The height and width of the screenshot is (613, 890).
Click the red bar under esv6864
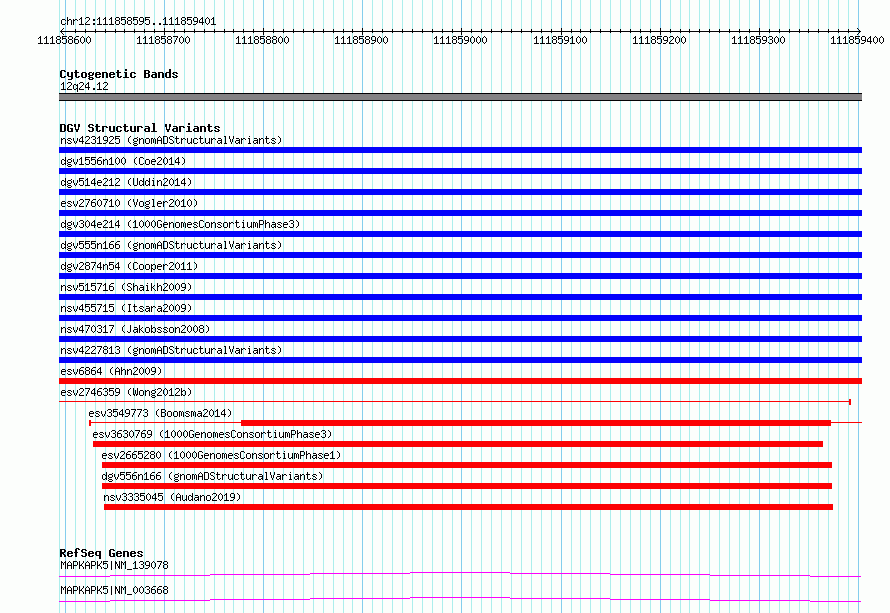[460, 381]
